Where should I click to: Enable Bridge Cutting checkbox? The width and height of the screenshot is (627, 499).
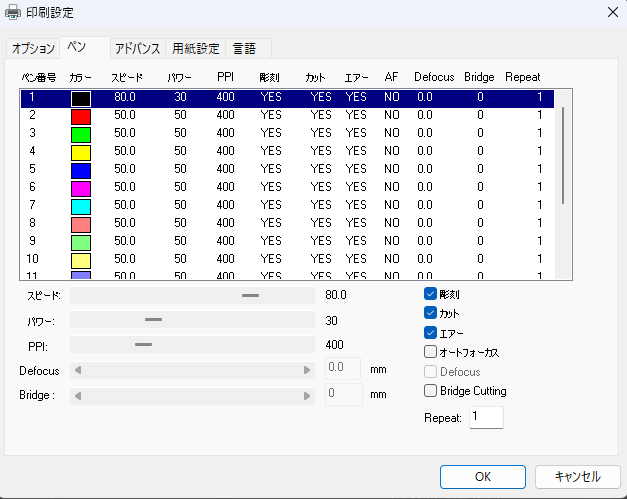point(431,391)
